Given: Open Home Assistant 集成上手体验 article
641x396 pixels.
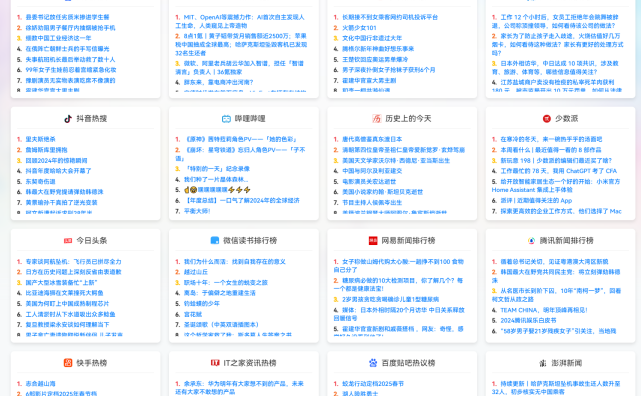Looking at the screenshot, I should pyautogui.click(x=556, y=186).
